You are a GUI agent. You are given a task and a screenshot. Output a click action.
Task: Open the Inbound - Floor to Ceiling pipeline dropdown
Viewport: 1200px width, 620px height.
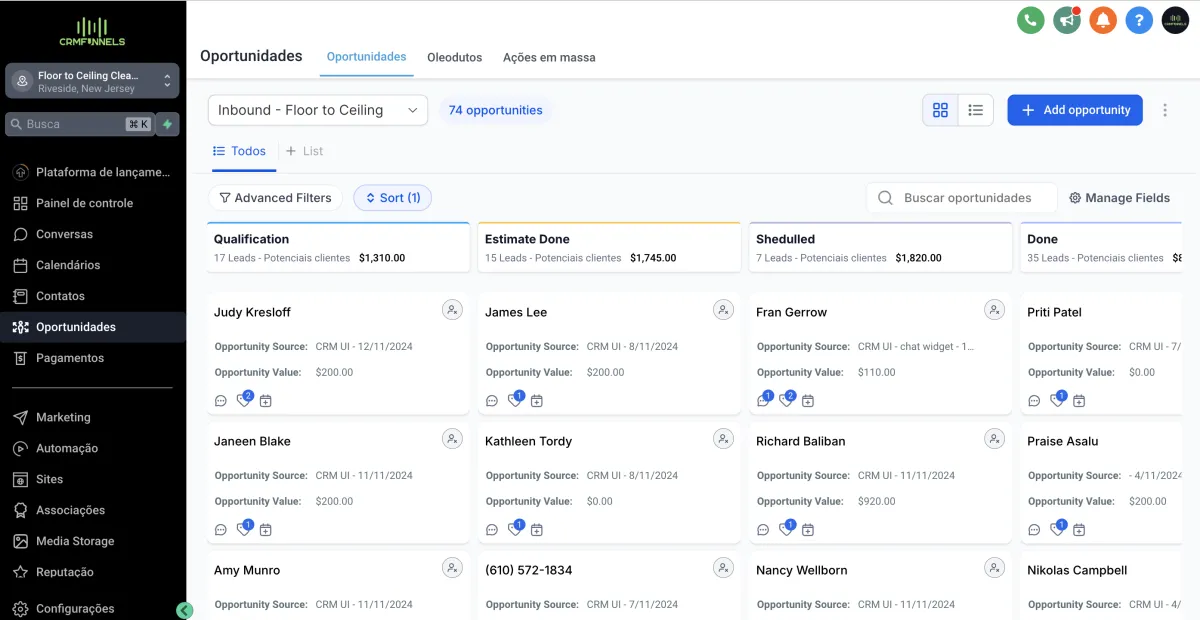click(318, 110)
